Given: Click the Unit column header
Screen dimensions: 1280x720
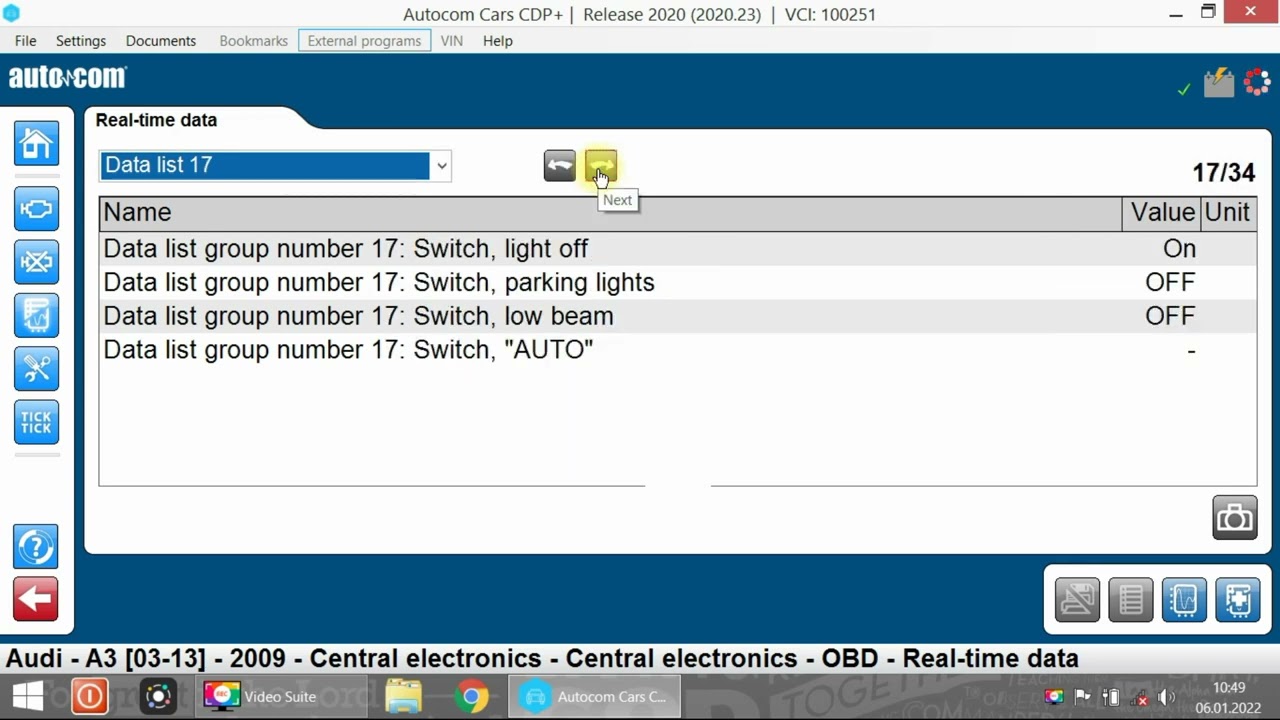Looking at the screenshot, I should (x=1228, y=213).
